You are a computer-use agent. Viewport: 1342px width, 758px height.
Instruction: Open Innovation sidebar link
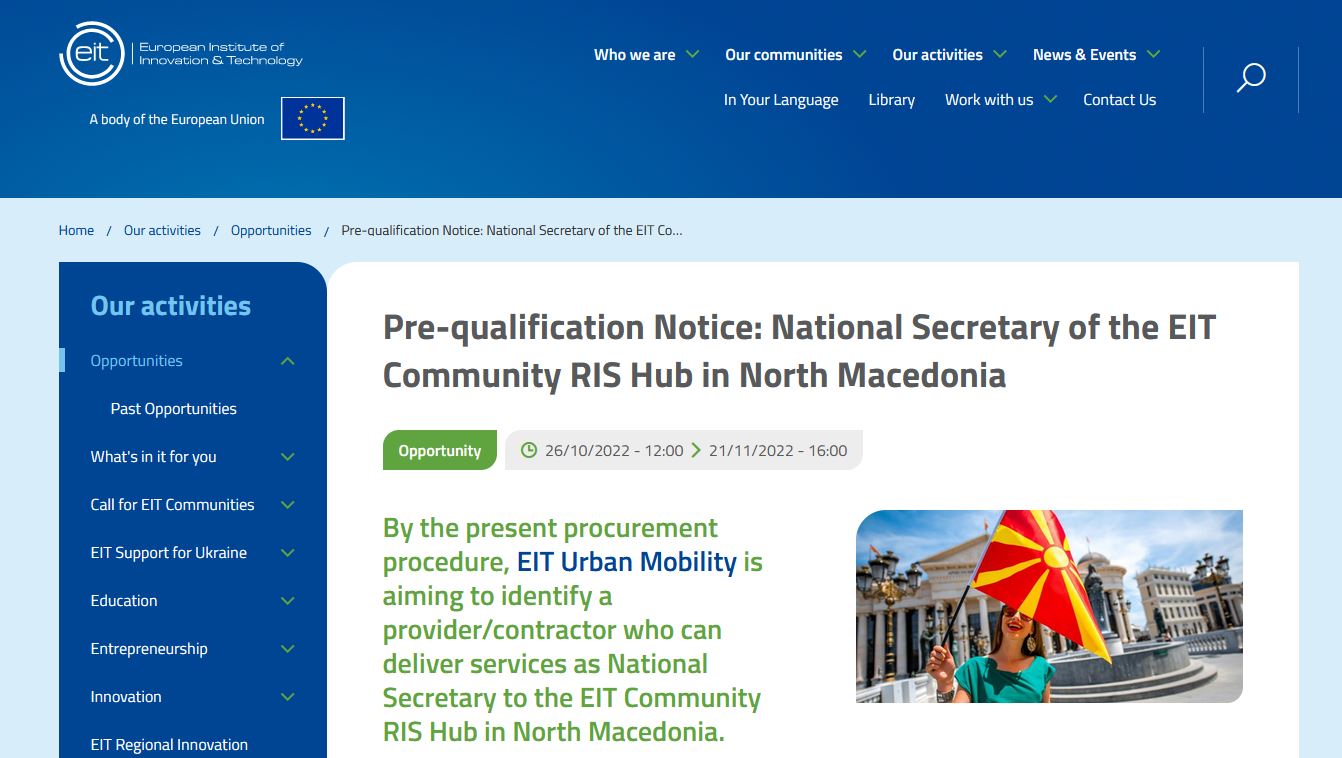pos(126,696)
